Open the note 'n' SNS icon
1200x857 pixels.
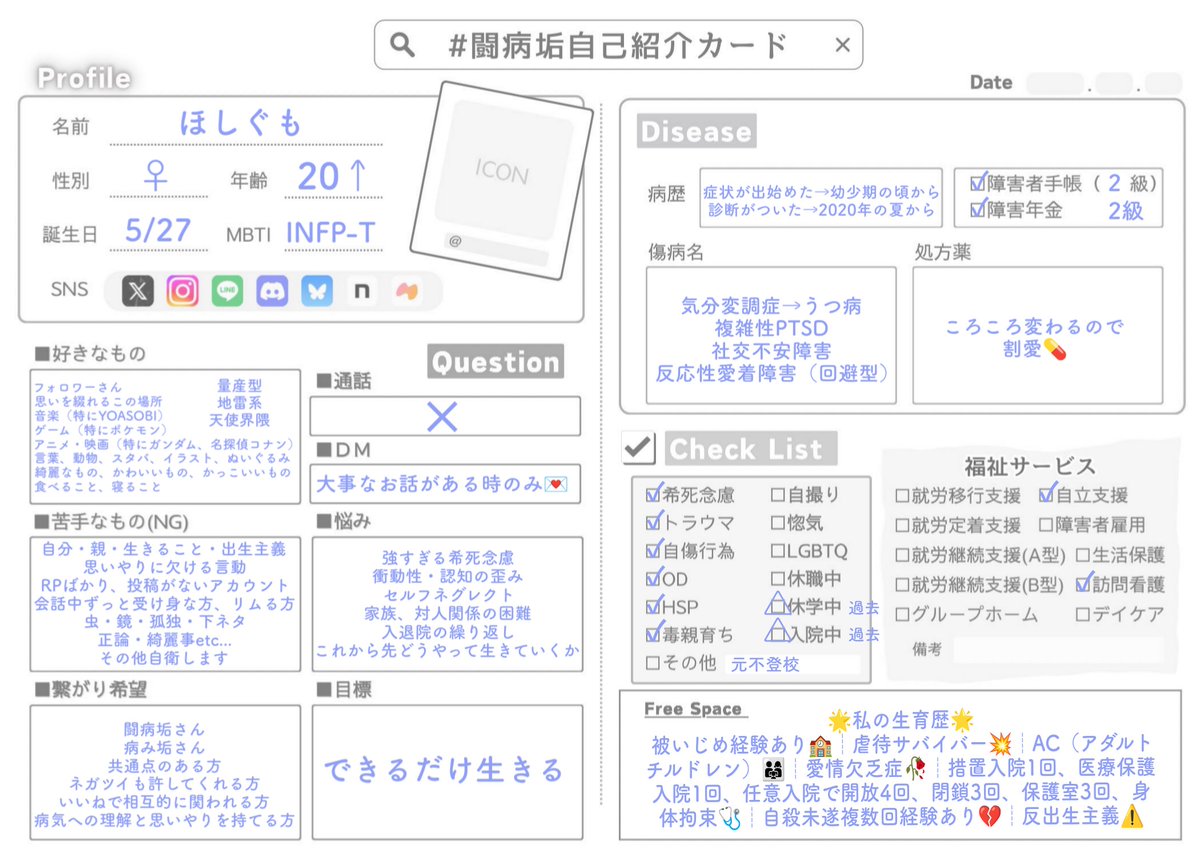[361, 291]
